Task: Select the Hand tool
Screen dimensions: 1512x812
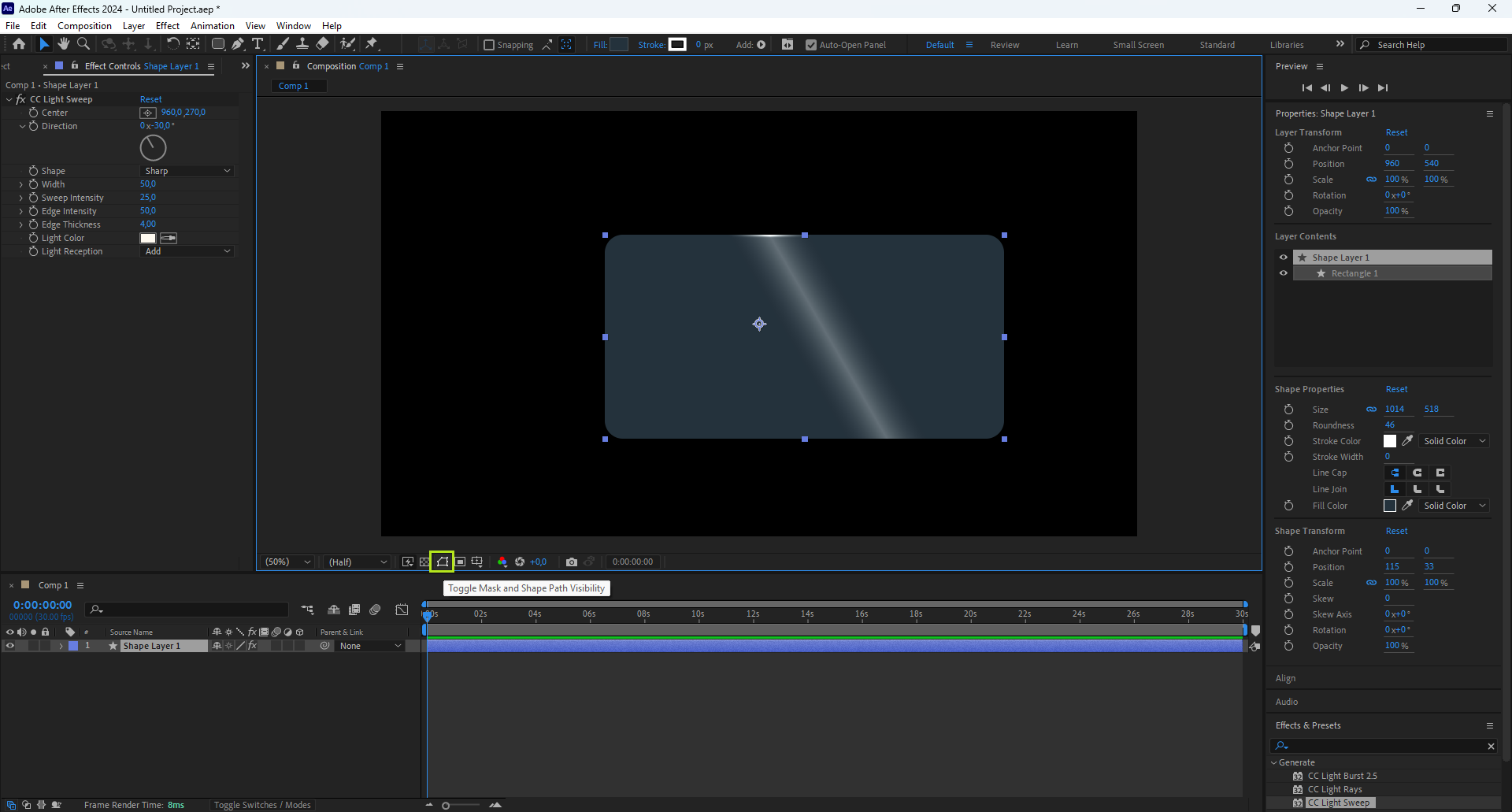Action: click(64, 44)
